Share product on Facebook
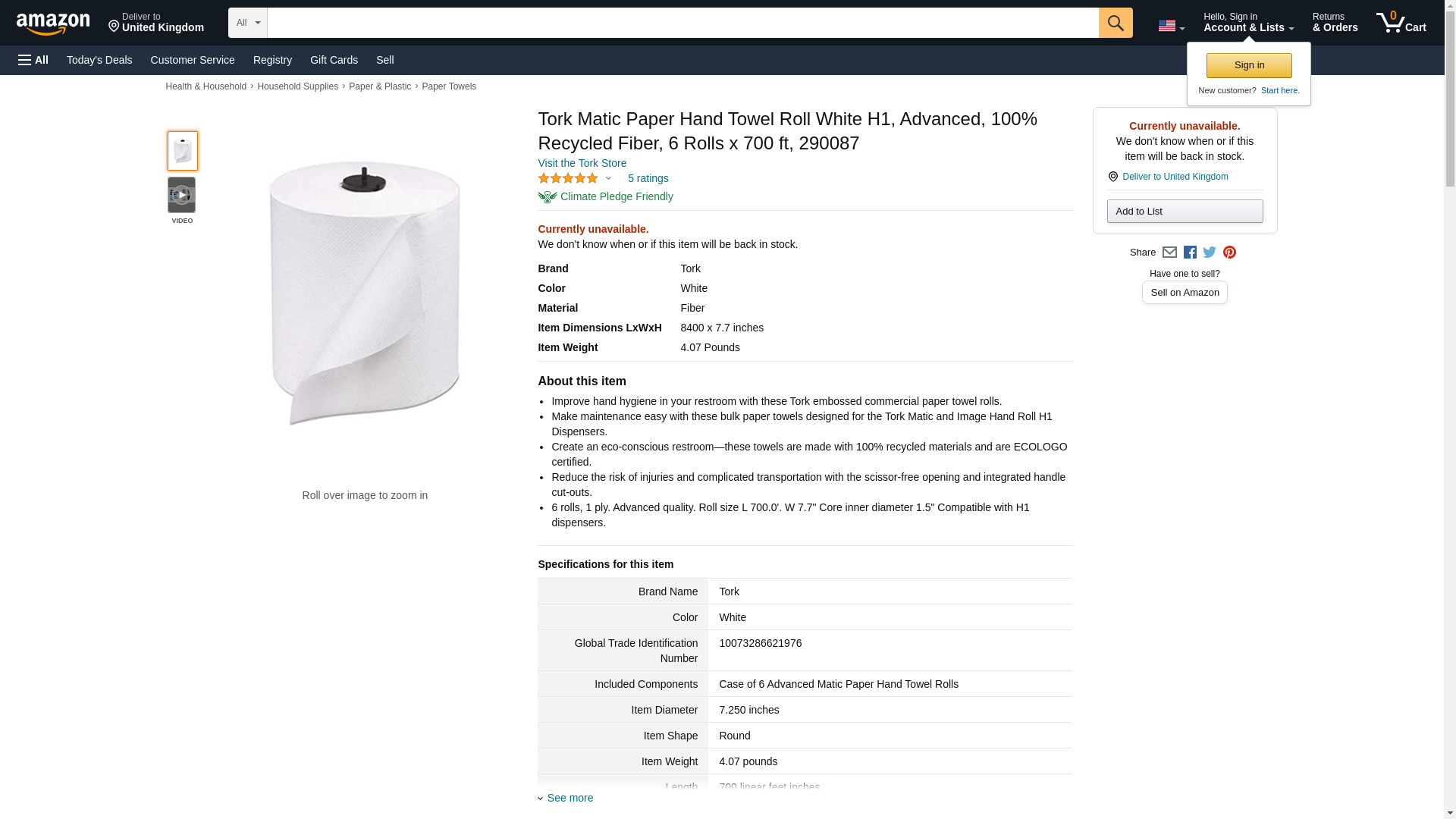 click(x=1190, y=253)
